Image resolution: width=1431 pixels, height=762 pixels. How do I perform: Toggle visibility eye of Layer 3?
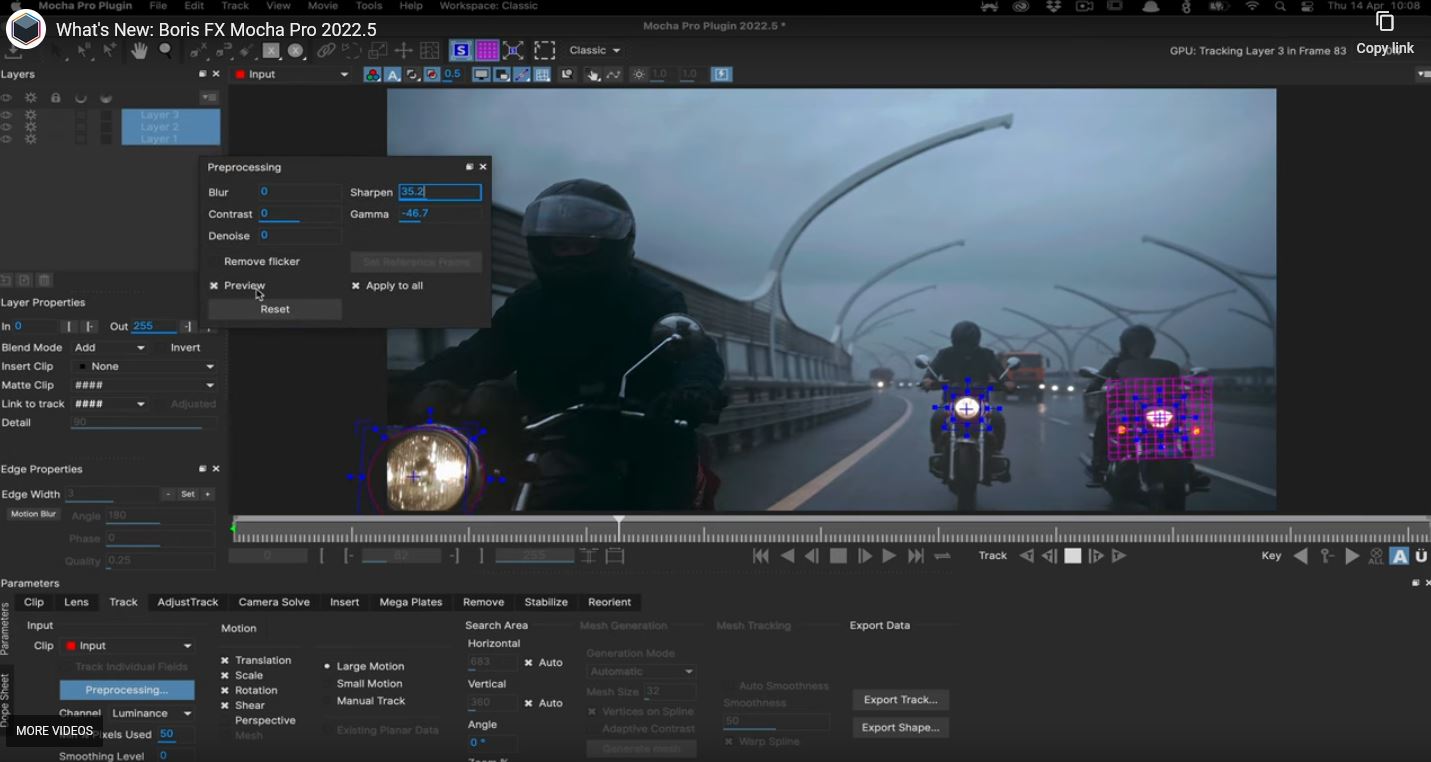pos(6,115)
